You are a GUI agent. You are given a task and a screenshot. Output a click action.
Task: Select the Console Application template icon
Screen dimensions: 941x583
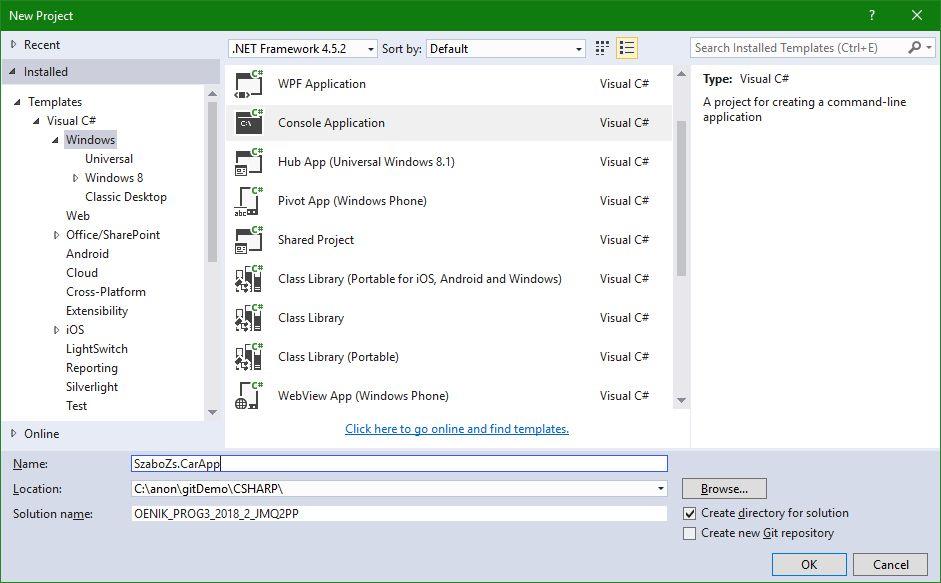248,123
